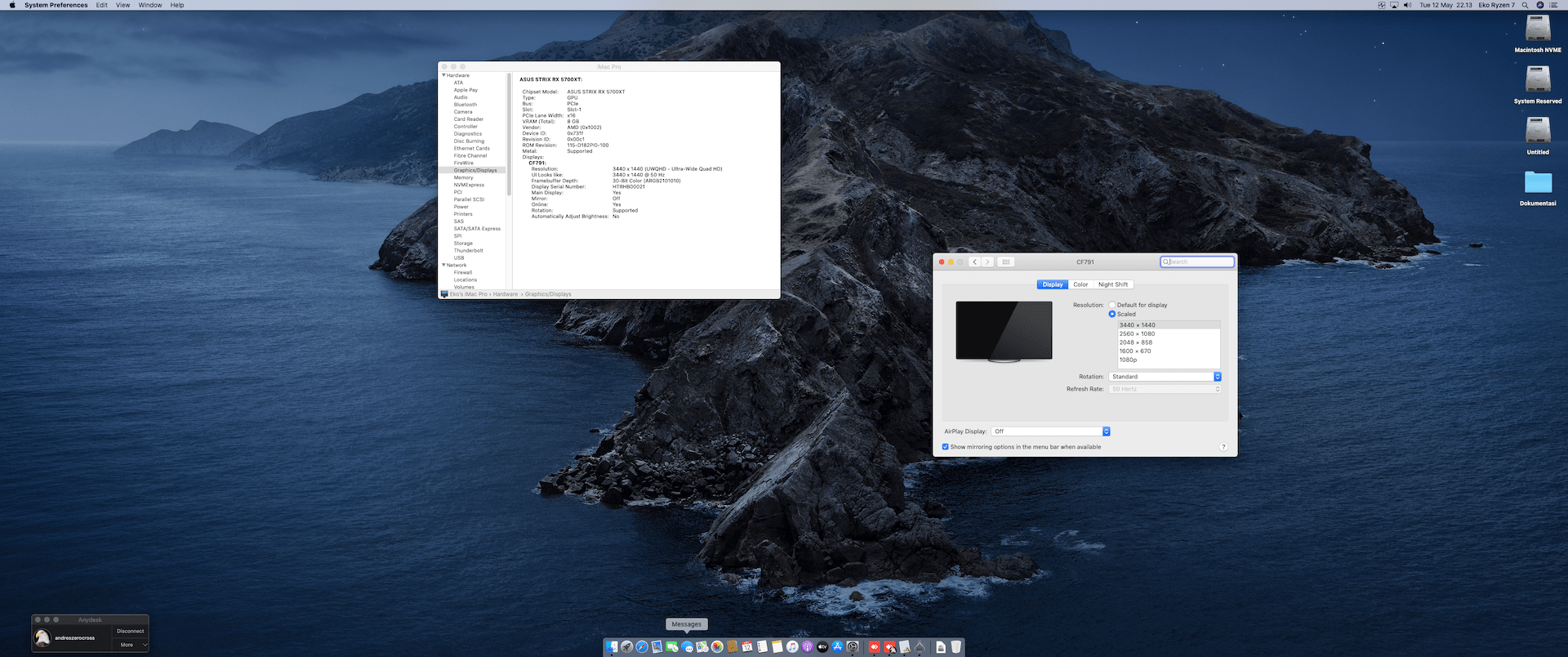Screen dimensions: 1568x657
Task: Open the Help menu
Action: click(x=177, y=5)
